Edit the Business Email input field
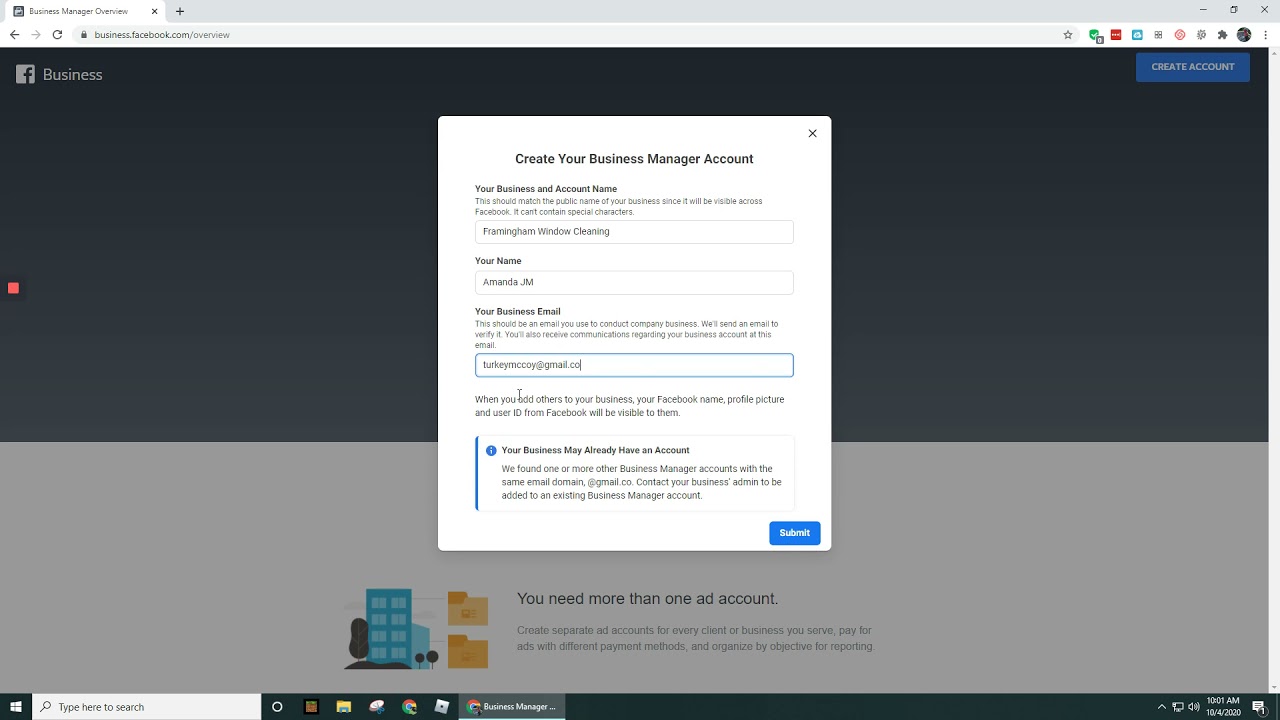The width and height of the screenshot is (1280, 720). (634, 365)
